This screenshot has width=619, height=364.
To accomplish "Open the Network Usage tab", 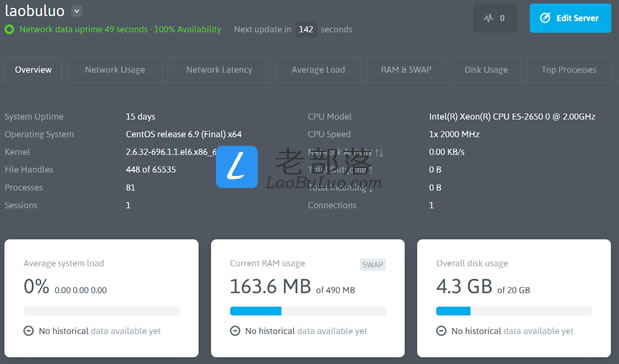I will coord(115,70).
